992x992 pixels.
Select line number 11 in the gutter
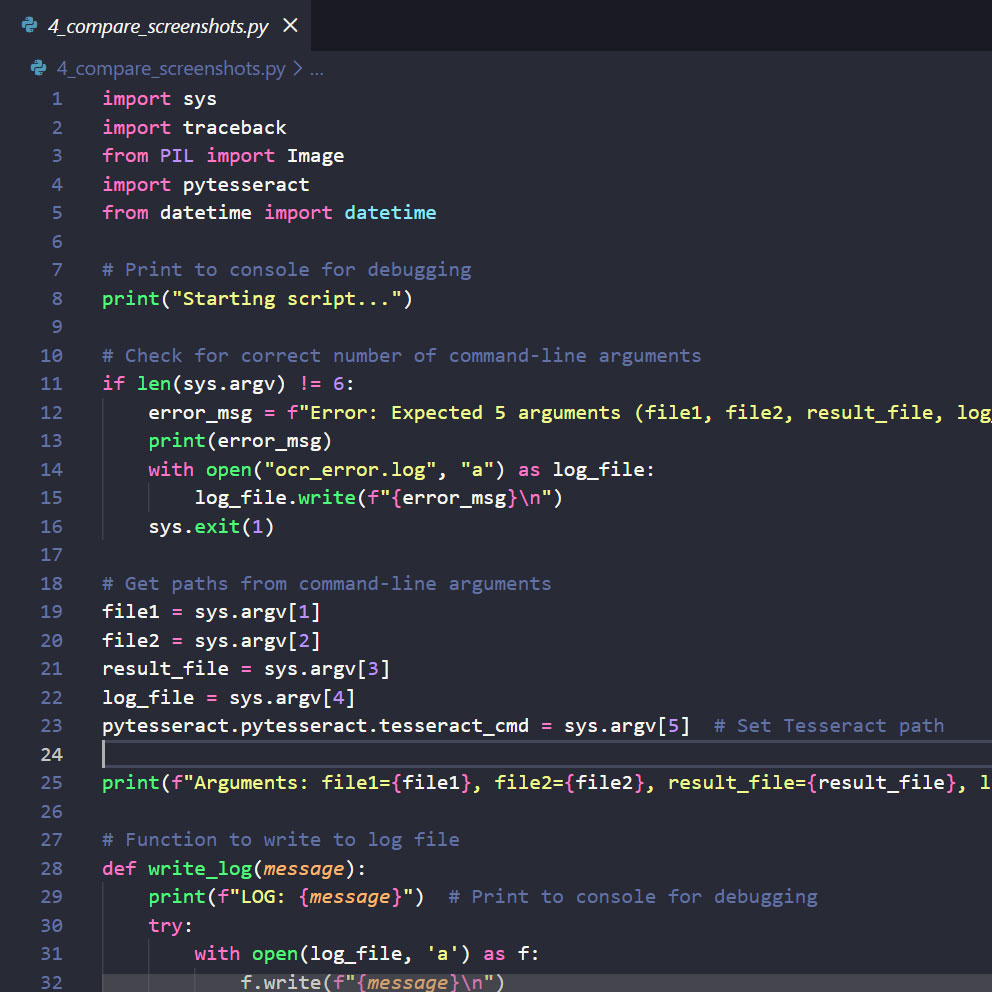(x=51, y=384)
